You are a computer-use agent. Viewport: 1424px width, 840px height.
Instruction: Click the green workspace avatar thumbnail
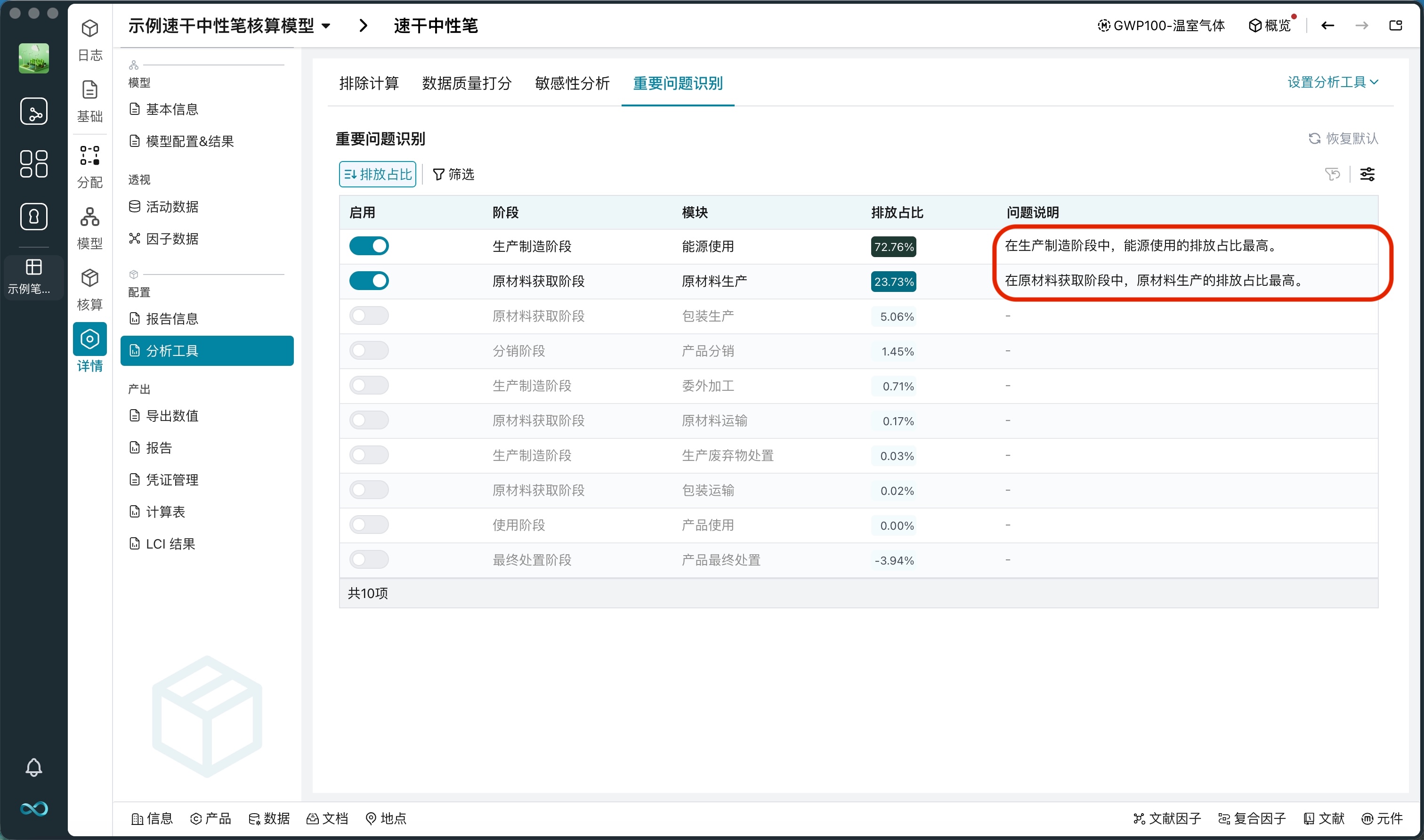coord(33,58)
